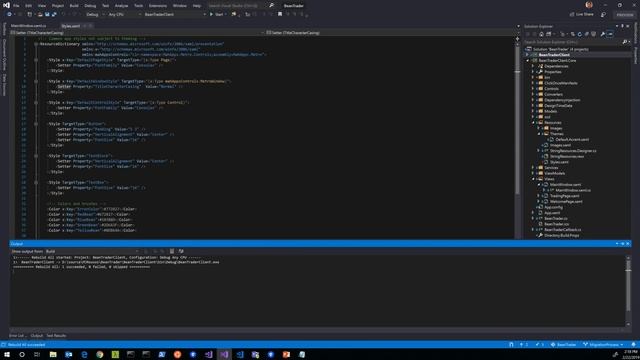Click the Properties wrench icon in Solution Explorer
The width and height of the screenshot is (640, 360).
pyautogui.click(x=602, y=34)
